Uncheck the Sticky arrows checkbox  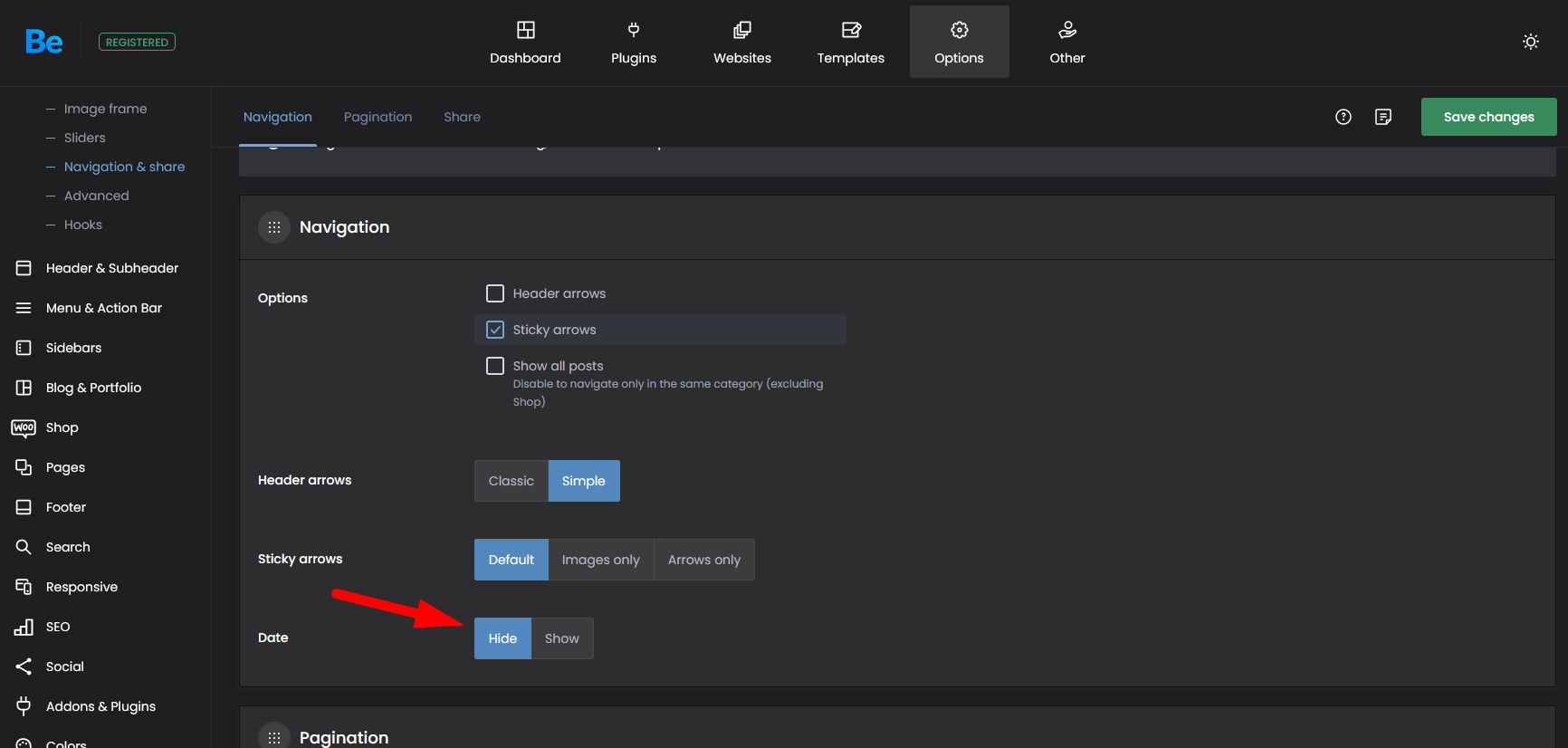tap(495, 330)
